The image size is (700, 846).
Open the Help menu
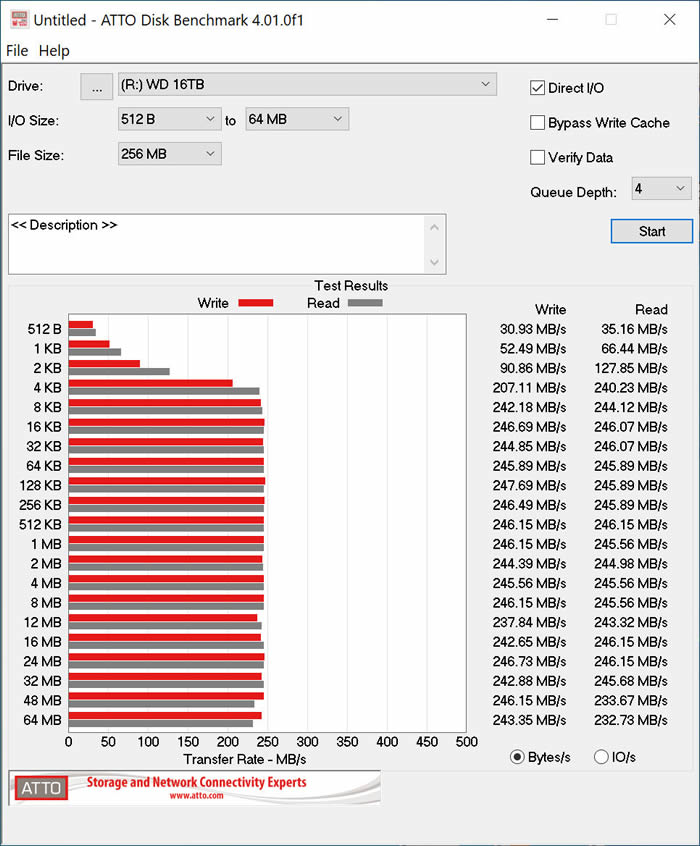pos(54,51)
